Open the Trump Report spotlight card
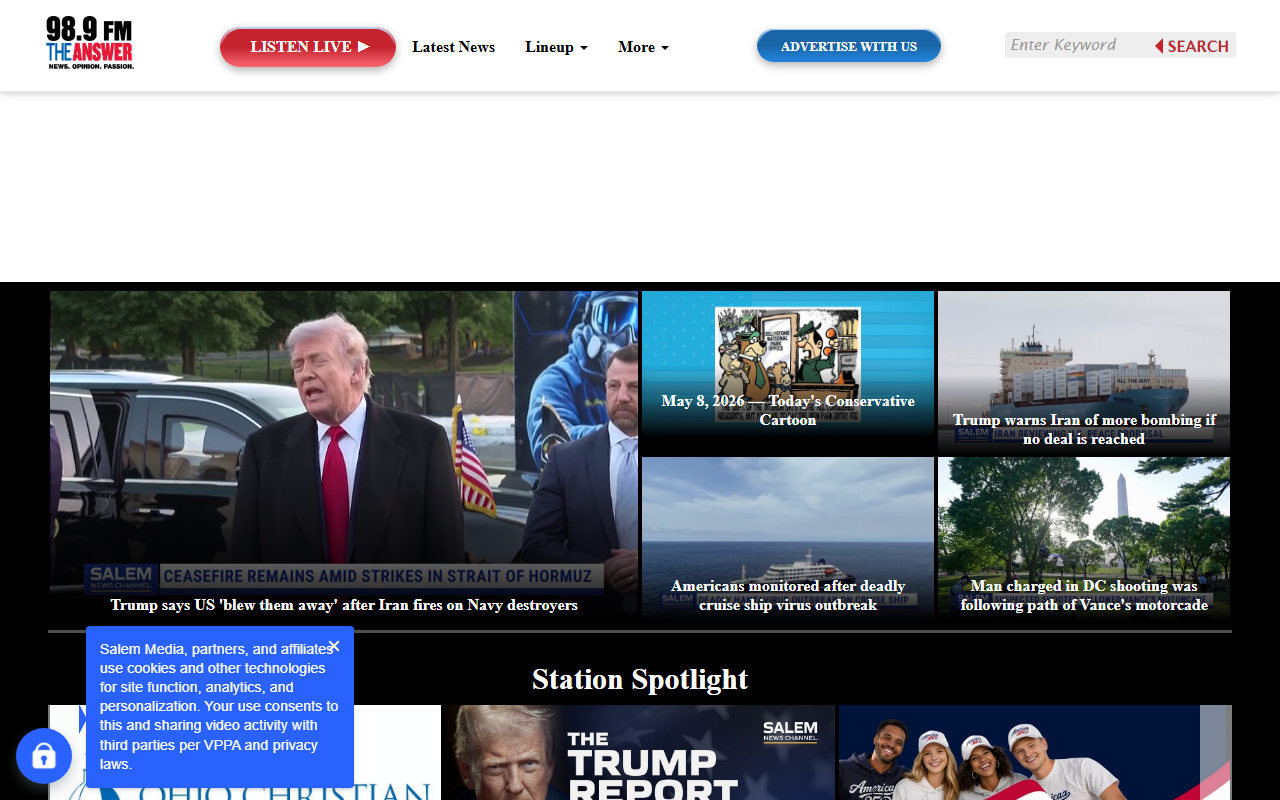 (638, 752)
